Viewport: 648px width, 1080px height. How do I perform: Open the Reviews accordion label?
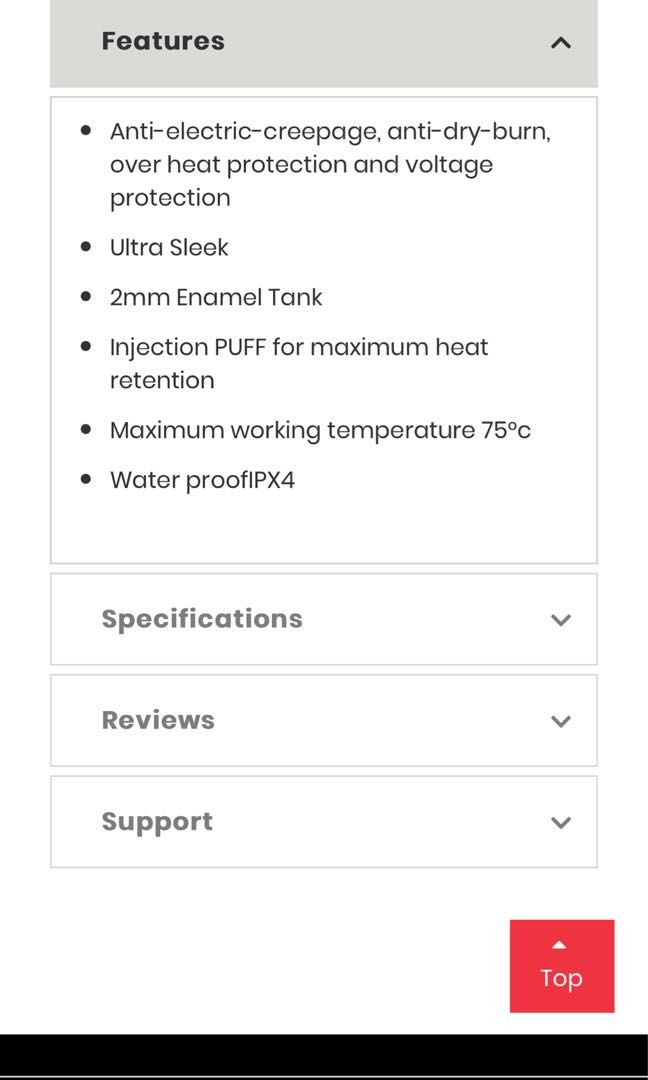[x=158, y=720]
